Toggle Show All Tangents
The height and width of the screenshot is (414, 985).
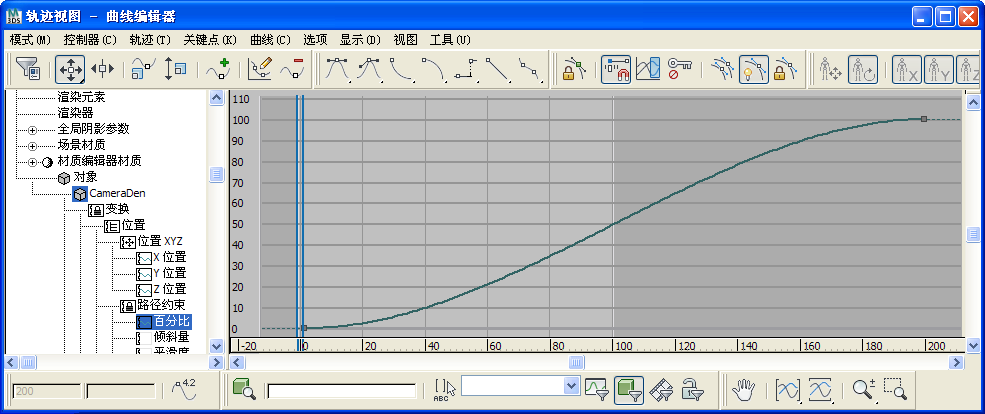tap(722, 69)
